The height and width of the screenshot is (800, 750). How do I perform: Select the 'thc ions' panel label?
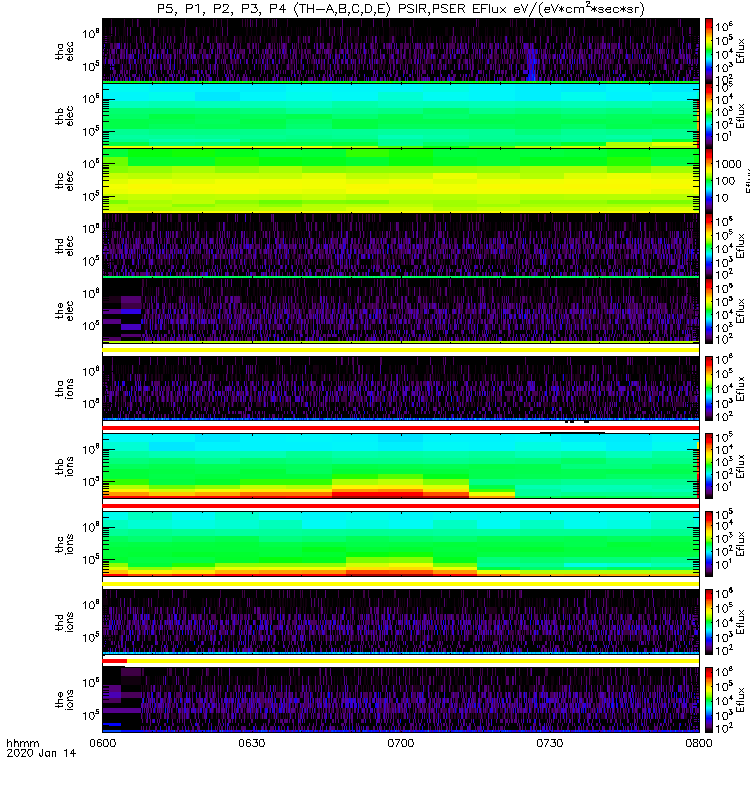(x=65, y=544)
